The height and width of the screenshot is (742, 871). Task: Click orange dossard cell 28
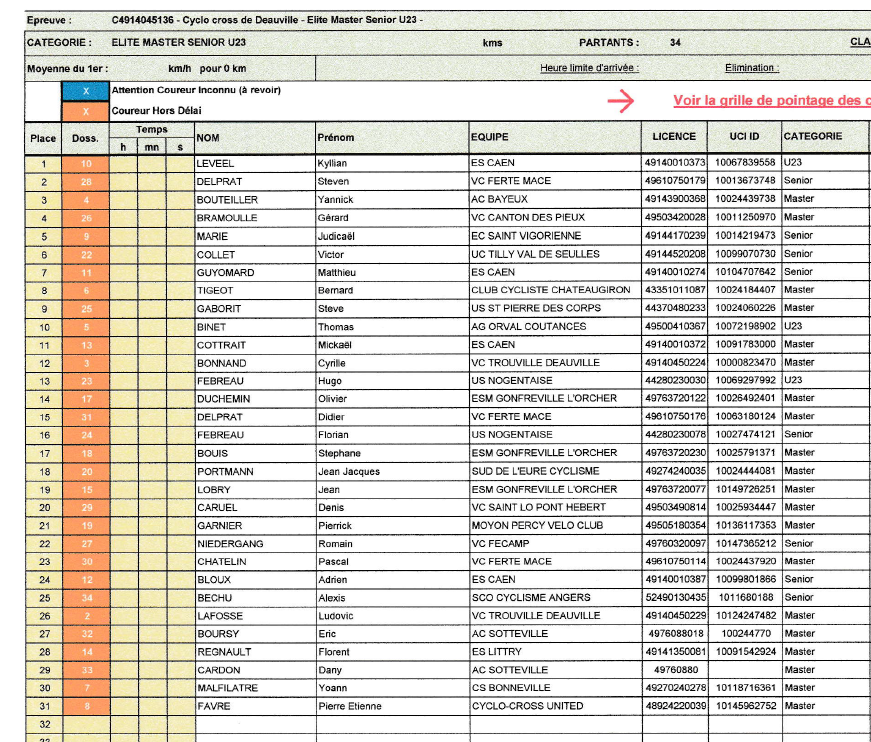pos(86,182)
